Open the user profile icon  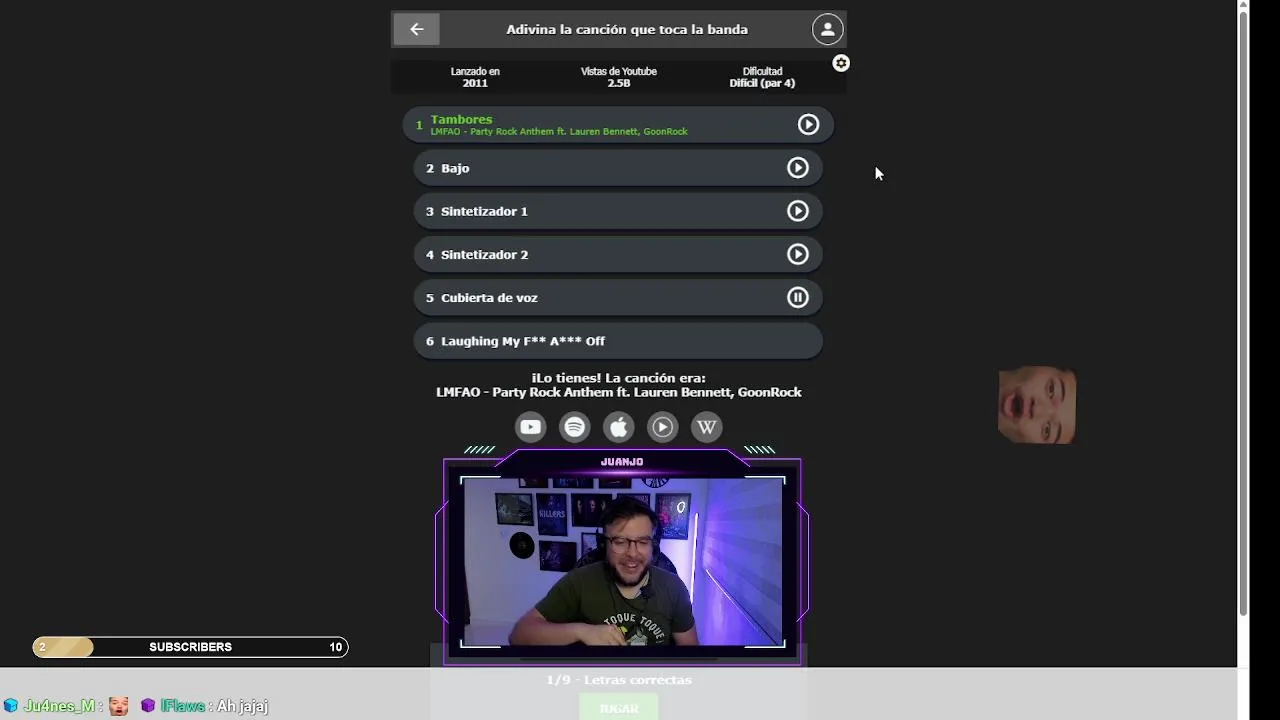827,29
